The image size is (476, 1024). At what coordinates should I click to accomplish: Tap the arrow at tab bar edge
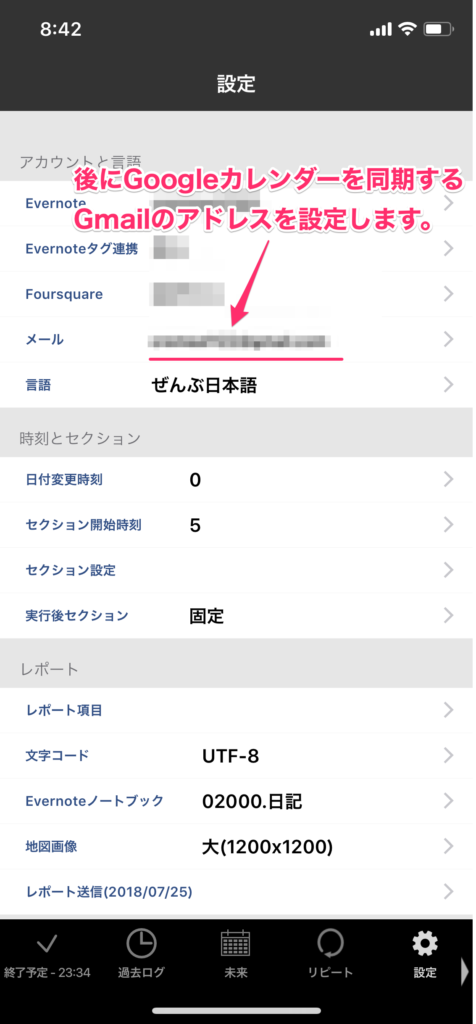pyautogui.click(x=465, y=970)
